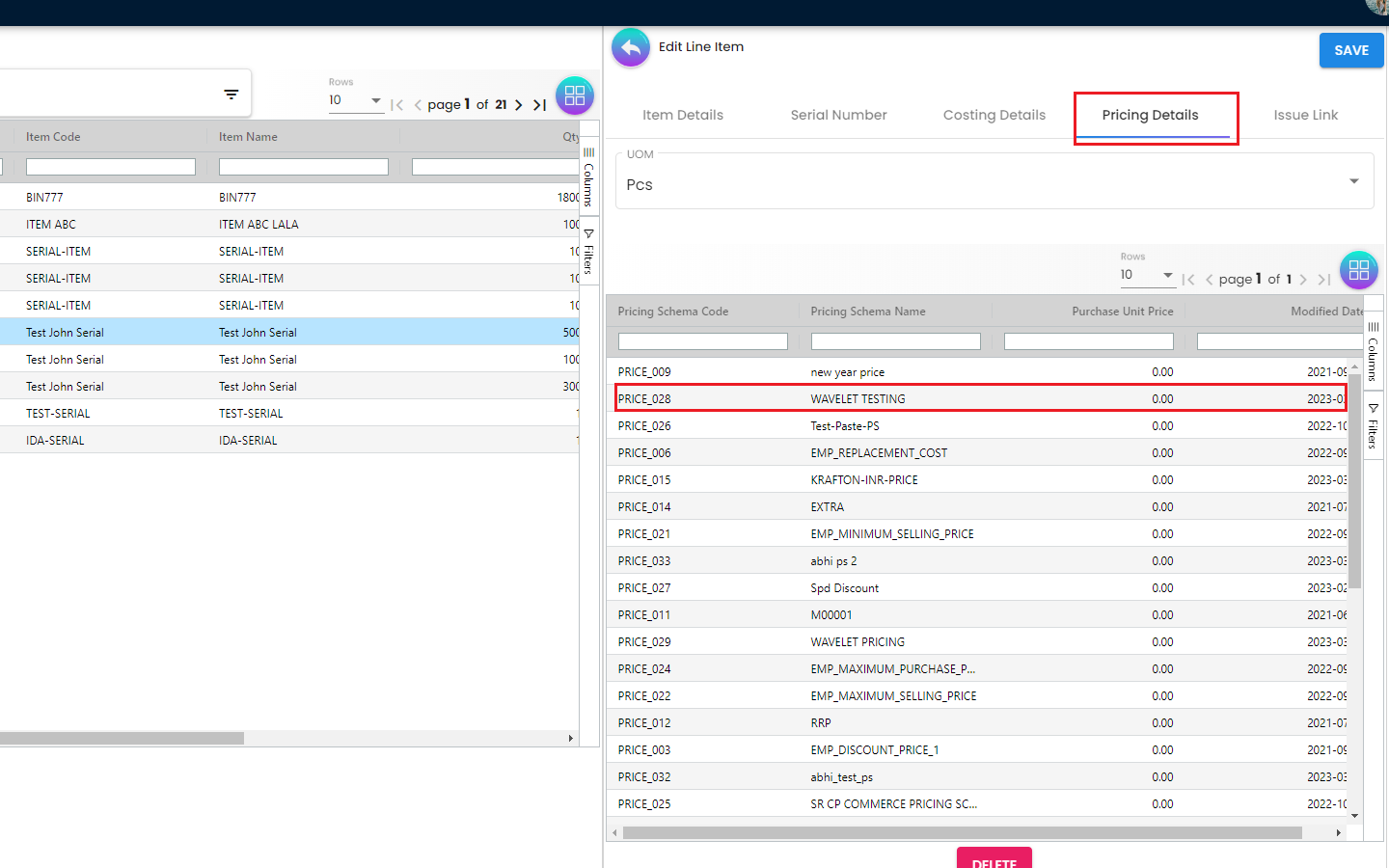1389x868 pixels.
Task: Click the Pricing Schema Code filter input
Action: point(702,341)
